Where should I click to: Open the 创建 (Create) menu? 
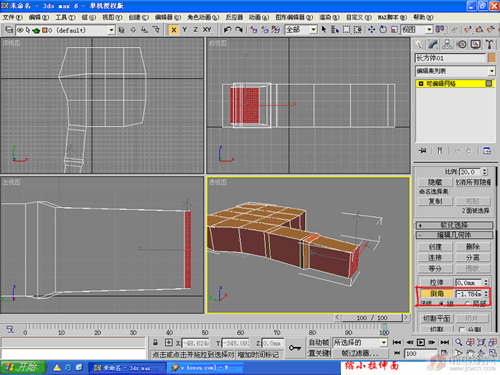coord(138,17)
